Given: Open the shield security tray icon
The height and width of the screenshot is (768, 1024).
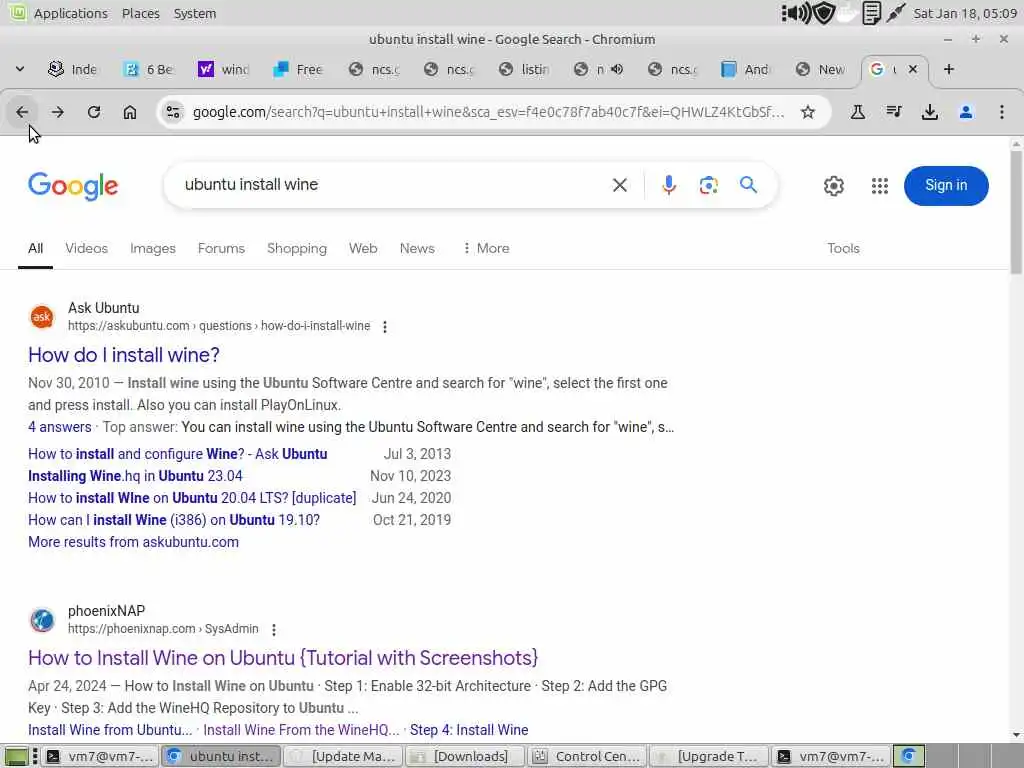Looking at the screenshot, I should pos(824,13).
